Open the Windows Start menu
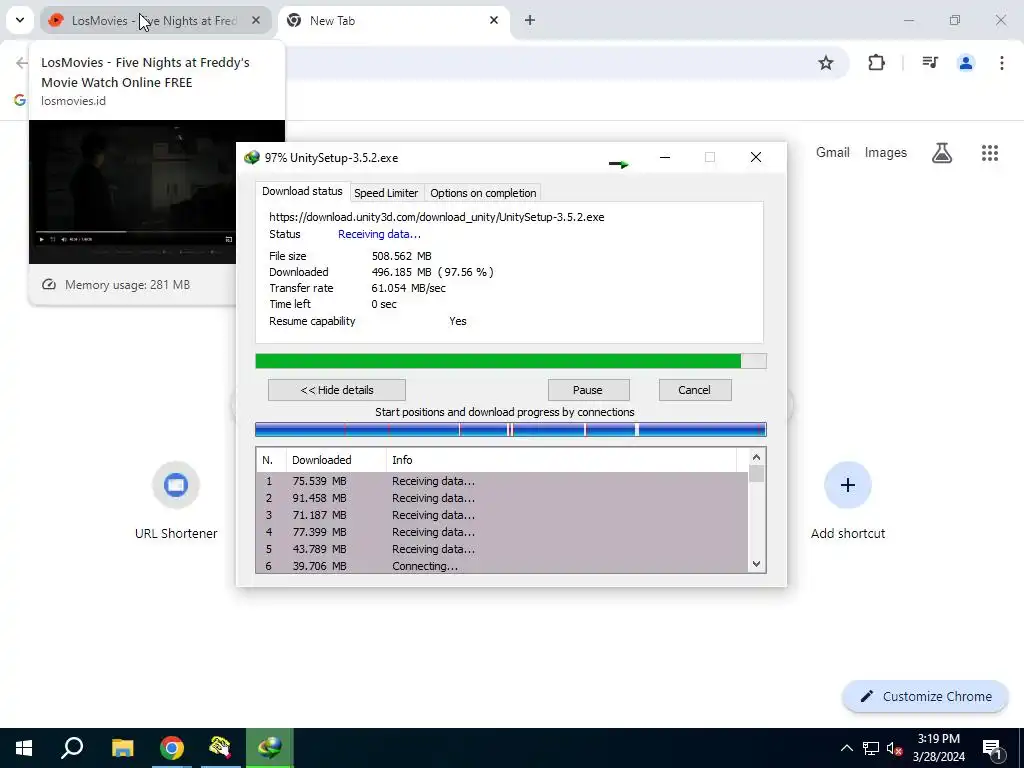The width and height of the screenshot is (1024, 768). 24,748
